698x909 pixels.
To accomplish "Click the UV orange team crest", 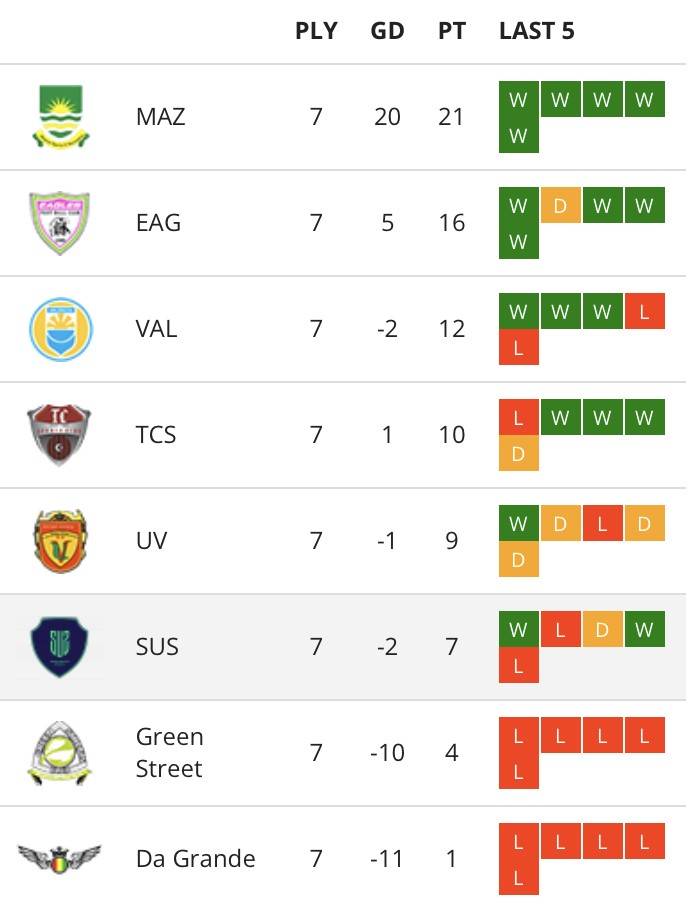I will click(x=60, y=541).
